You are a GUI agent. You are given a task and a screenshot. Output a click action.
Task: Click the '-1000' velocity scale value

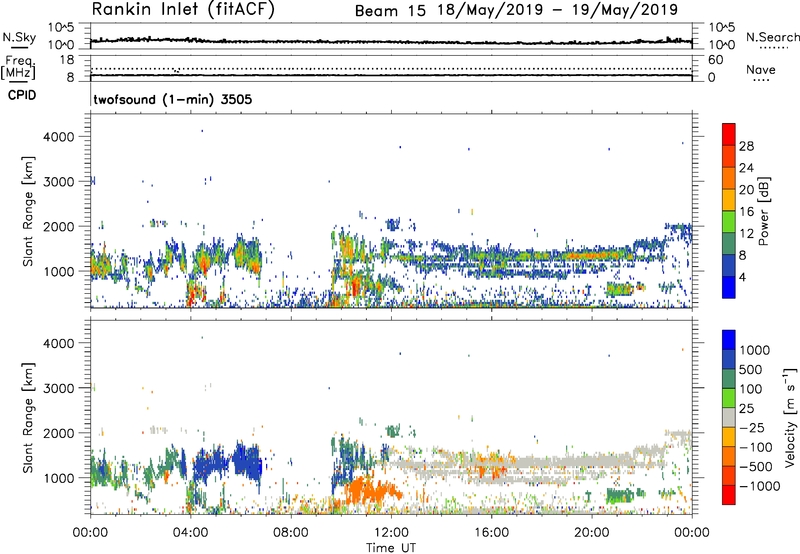(x=759, y=486)
